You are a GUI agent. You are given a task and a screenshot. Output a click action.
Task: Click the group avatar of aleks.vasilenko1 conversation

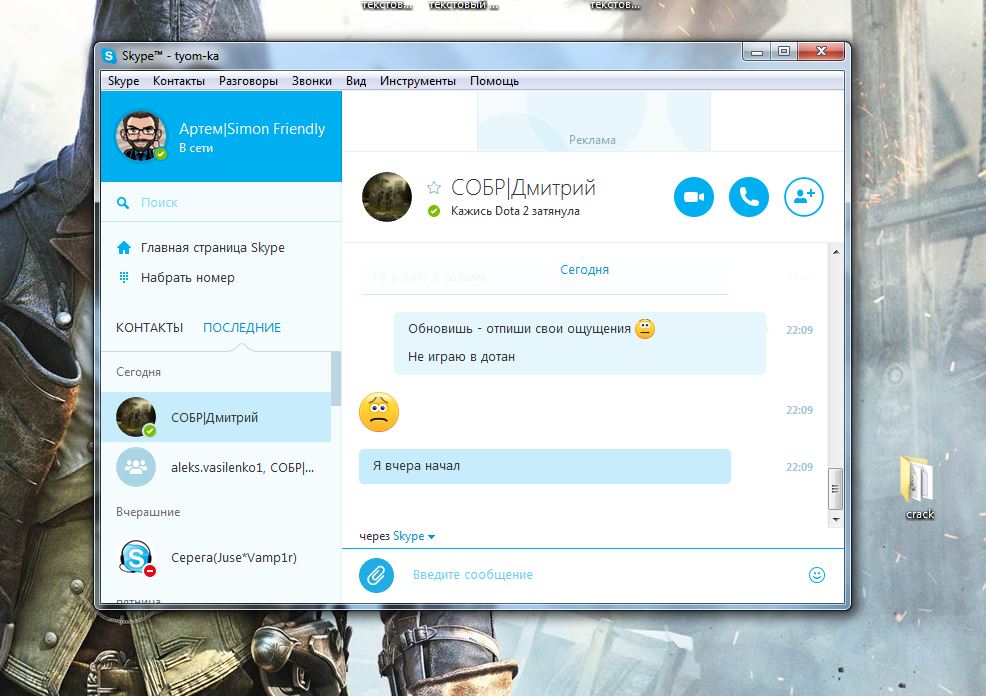click(136, 467)
